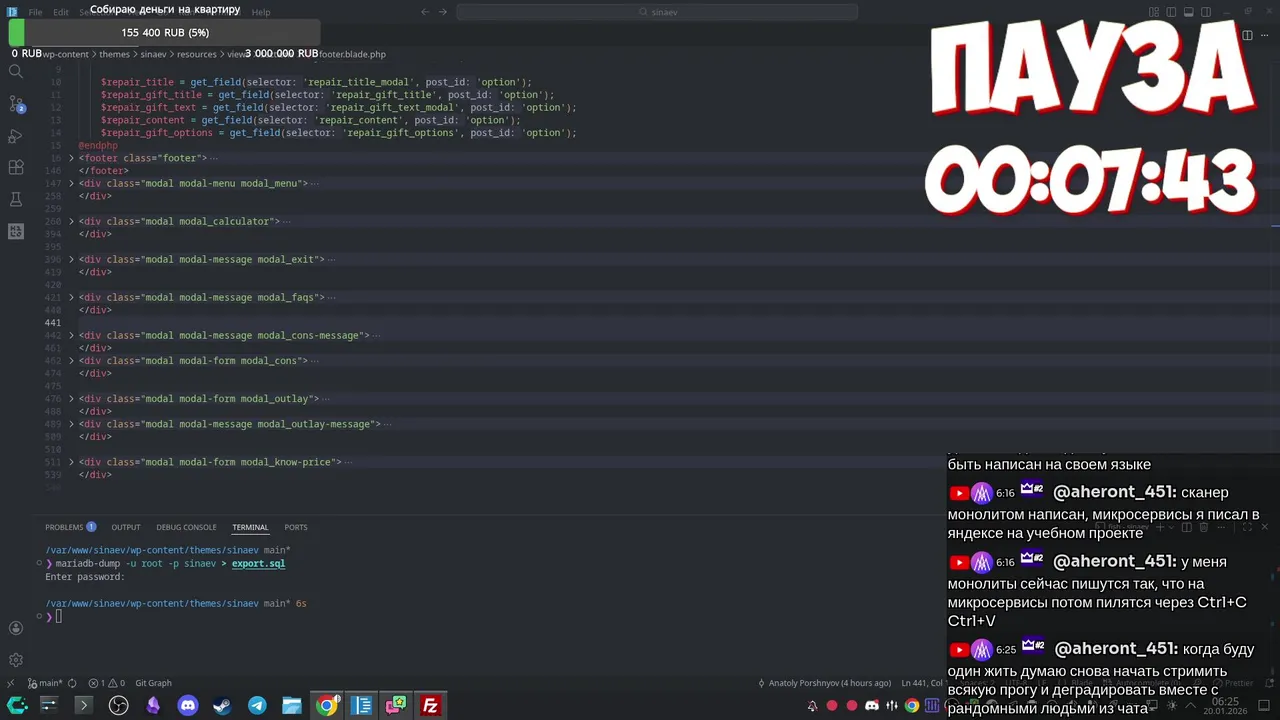Open Source Control view with badge

point(15,104)
